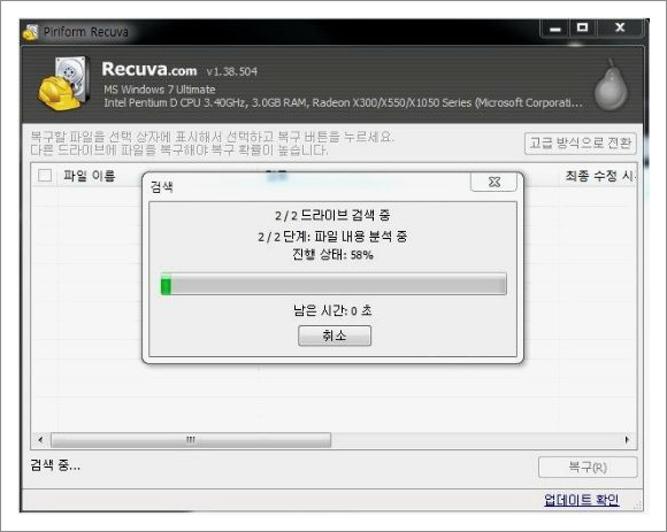Click the right scroll arrow of file list
Viewport: 667px width, 532px height.
click(627, 440)
